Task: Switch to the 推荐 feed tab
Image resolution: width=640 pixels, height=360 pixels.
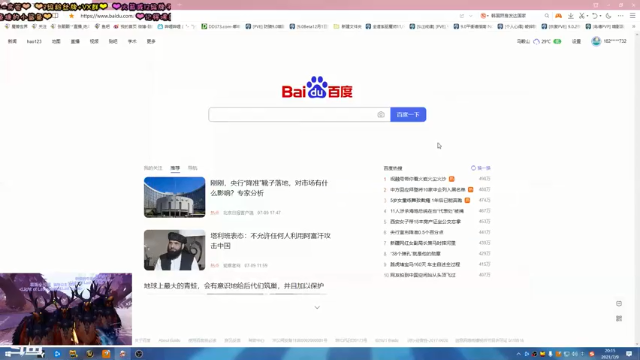Action: 175,168
